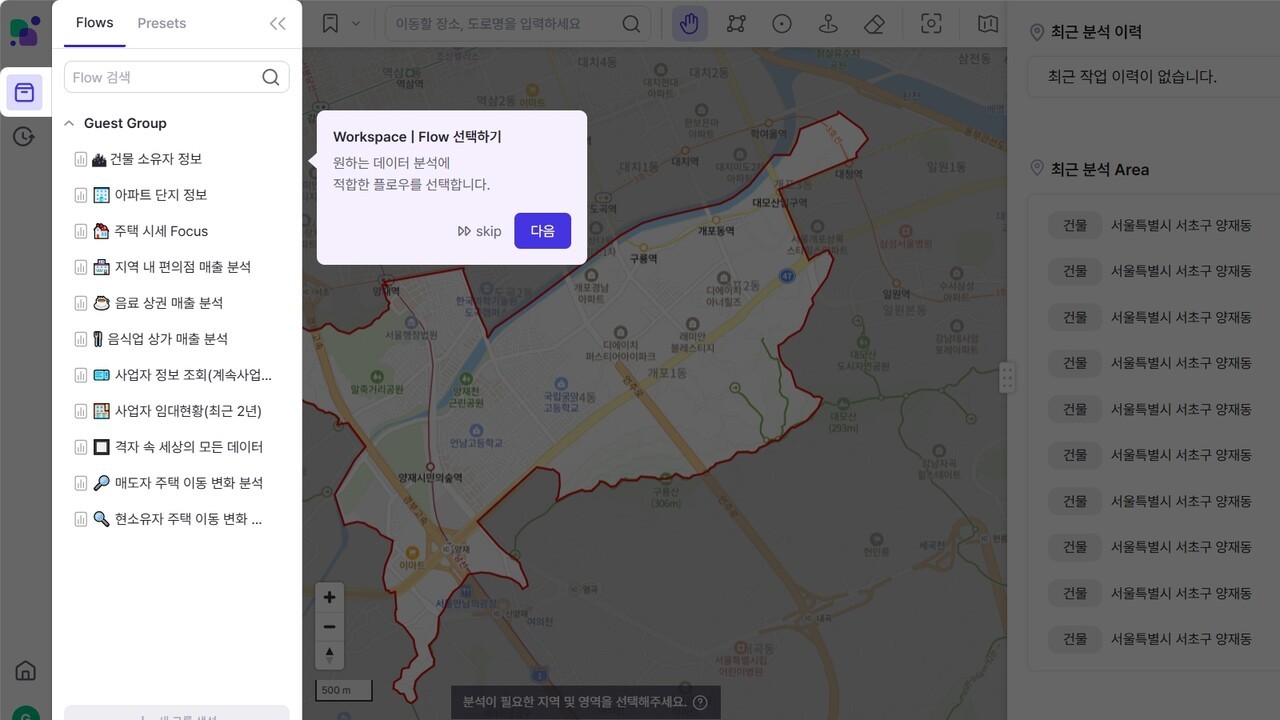Activate the eraser tool in the toolbar
The height and width of the screenshot is (720, 1280).
(875, 23)
